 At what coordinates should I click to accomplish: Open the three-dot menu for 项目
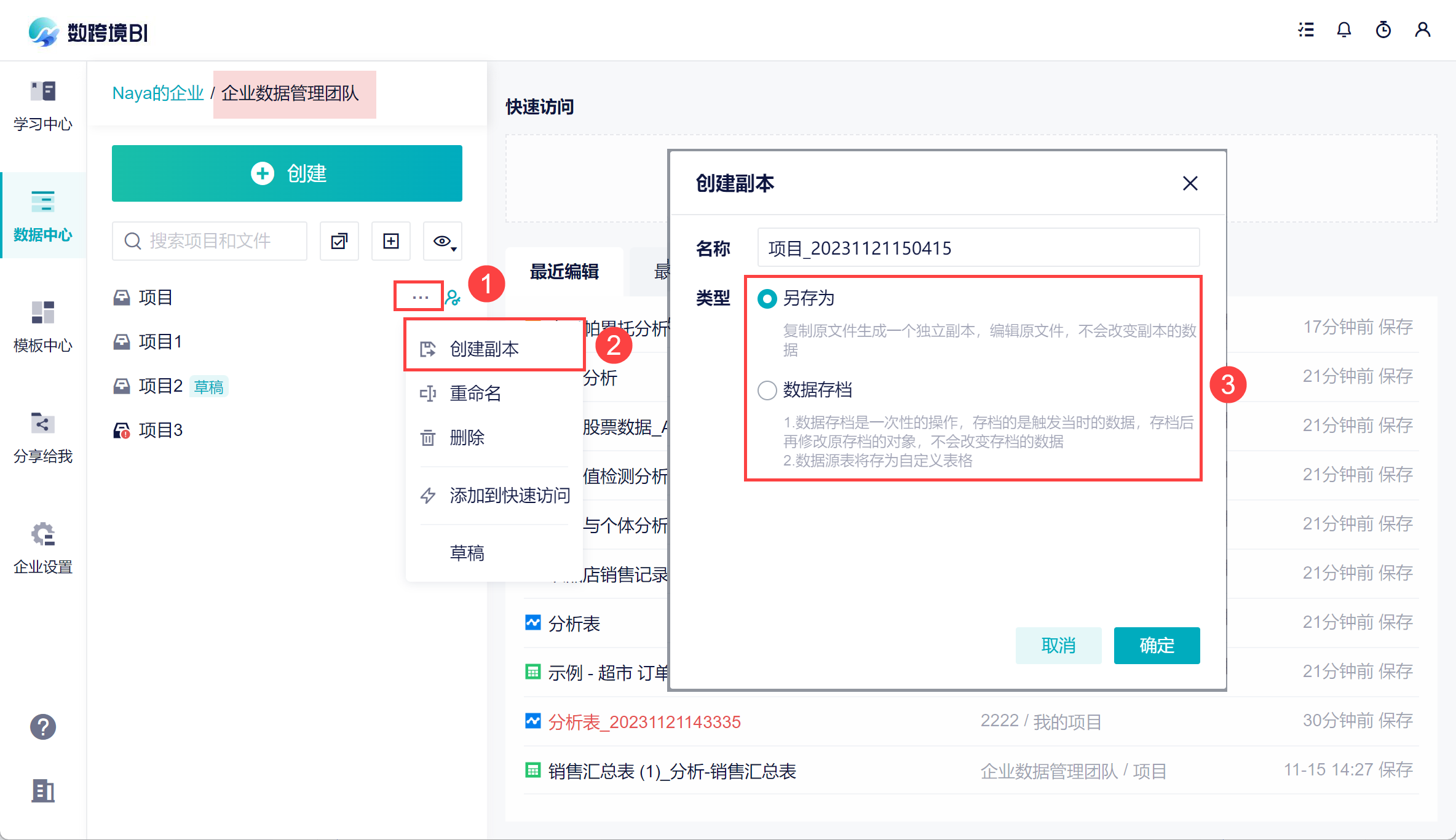pyautogui.click(x=419, y=298)
